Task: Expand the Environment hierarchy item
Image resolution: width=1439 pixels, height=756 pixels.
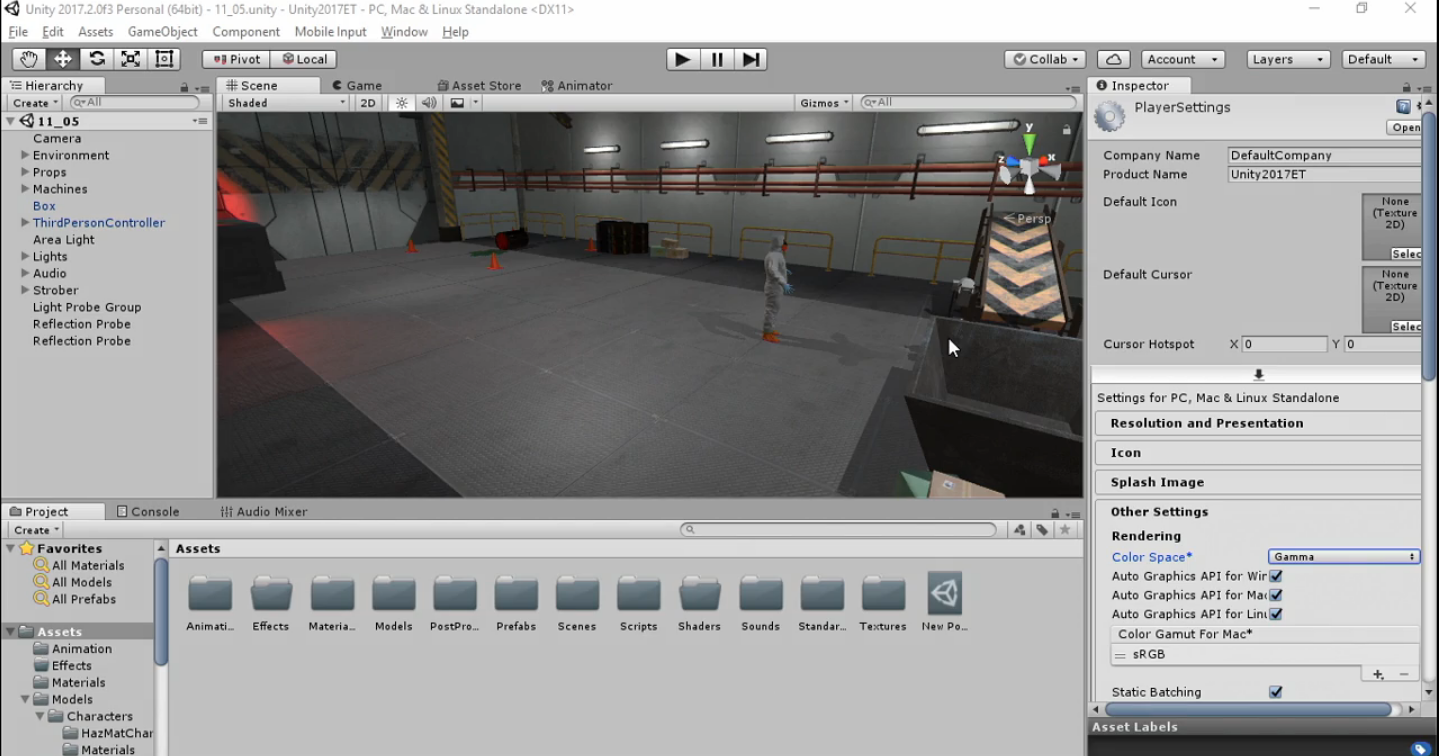Action: (25, 156)
